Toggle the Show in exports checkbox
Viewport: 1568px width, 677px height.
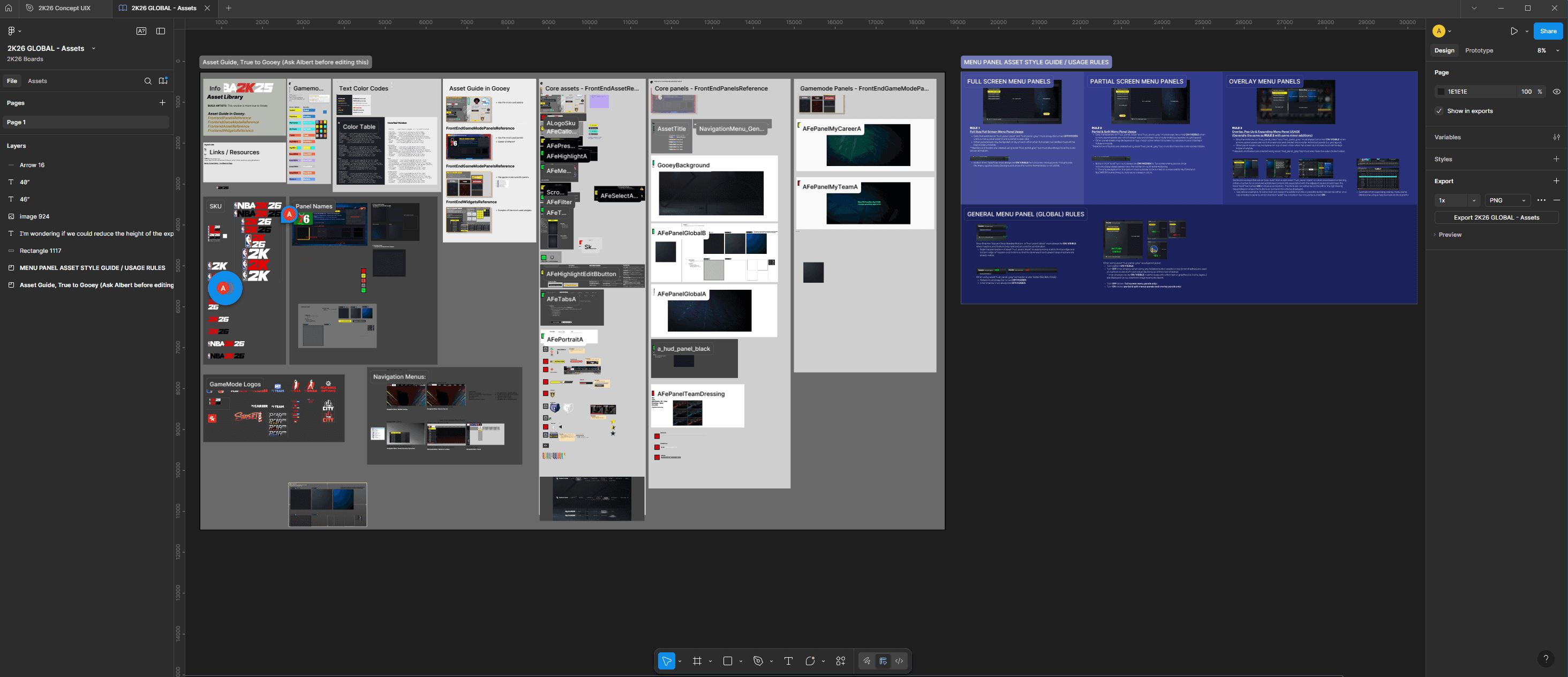(1439, 111)
